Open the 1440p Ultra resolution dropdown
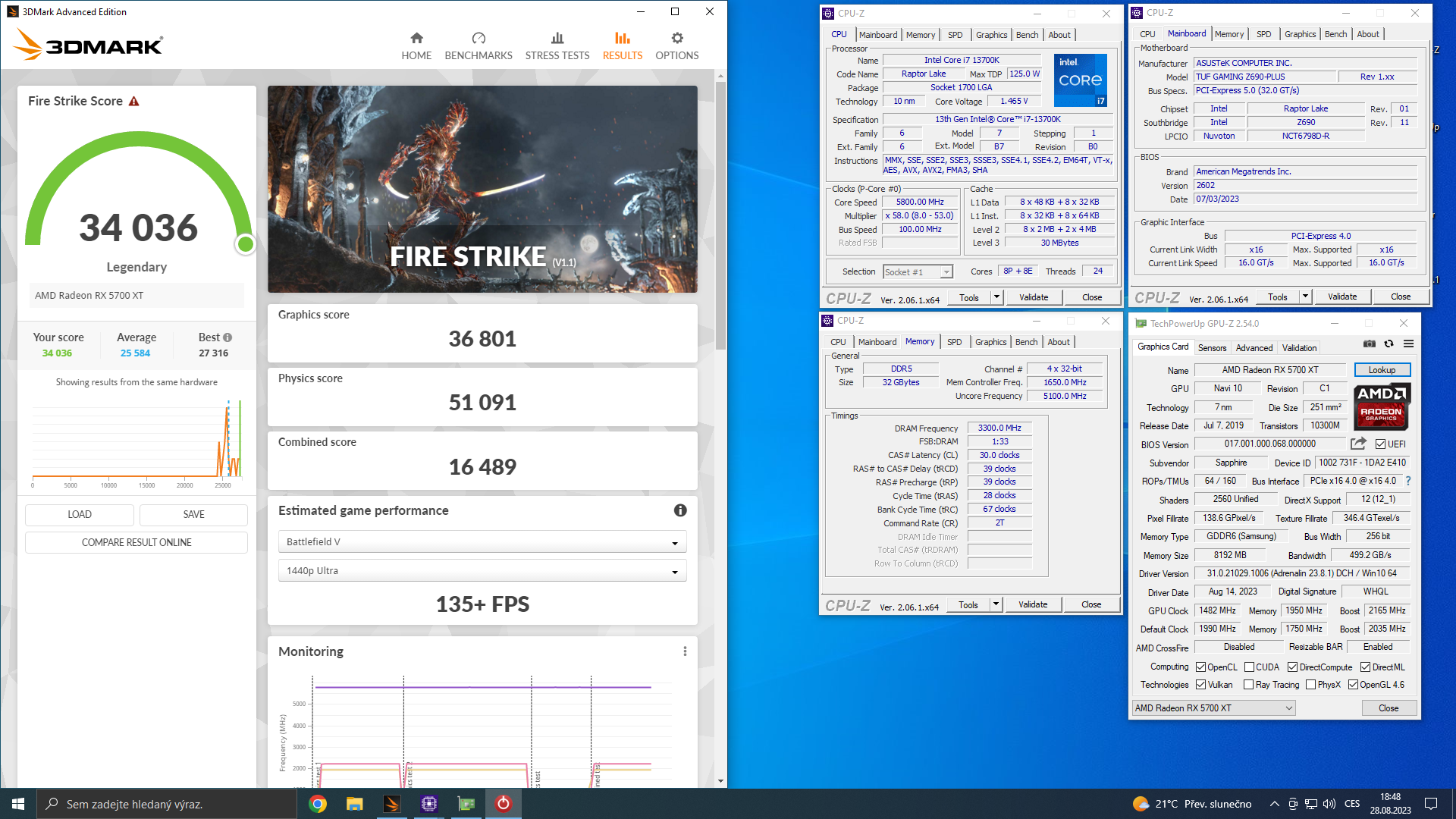The width and height of the screenshot is (1456, 819). click(x=482, y=570)
